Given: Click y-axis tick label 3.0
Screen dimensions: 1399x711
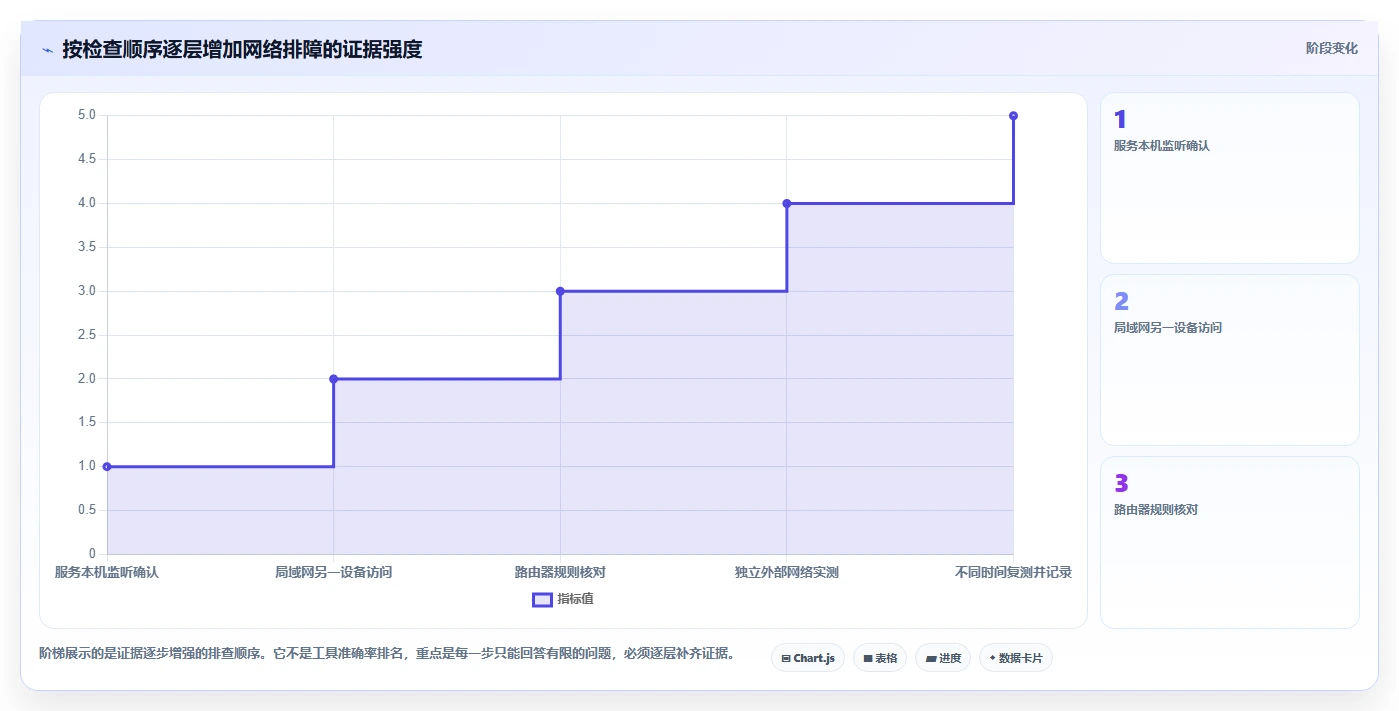Looking at the screenshot, I should (87, 291).
